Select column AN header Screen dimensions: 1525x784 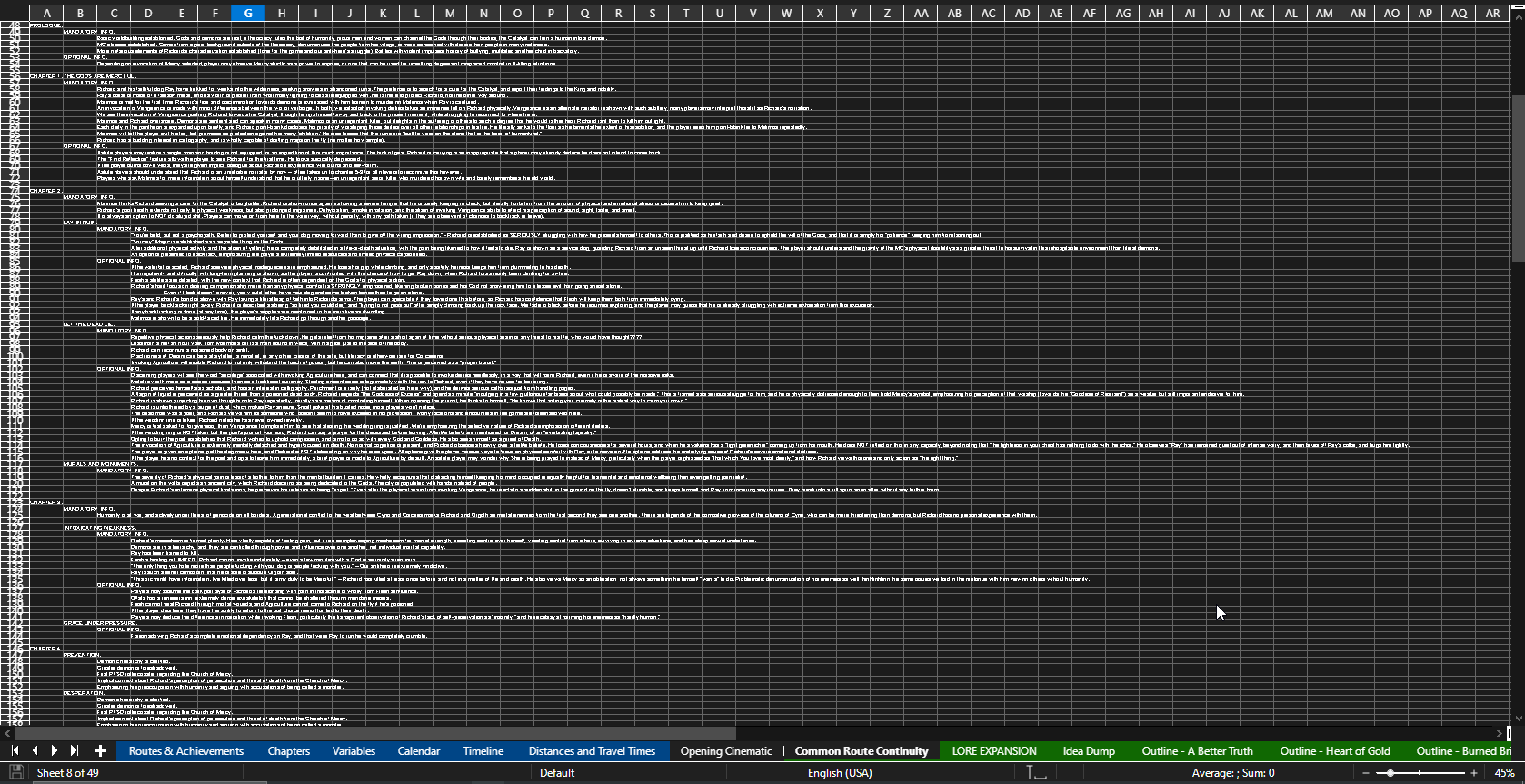pos(1358,13)
